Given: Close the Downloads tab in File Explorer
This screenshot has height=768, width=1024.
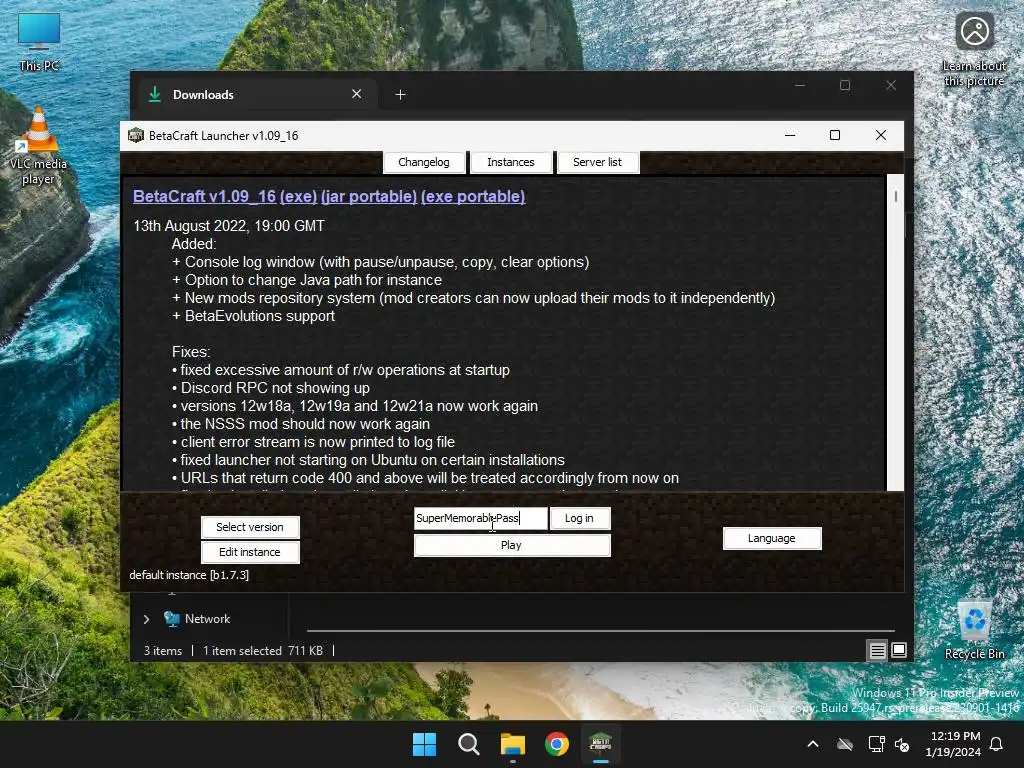Looking at the screenshot, I should tap(357, 94).
